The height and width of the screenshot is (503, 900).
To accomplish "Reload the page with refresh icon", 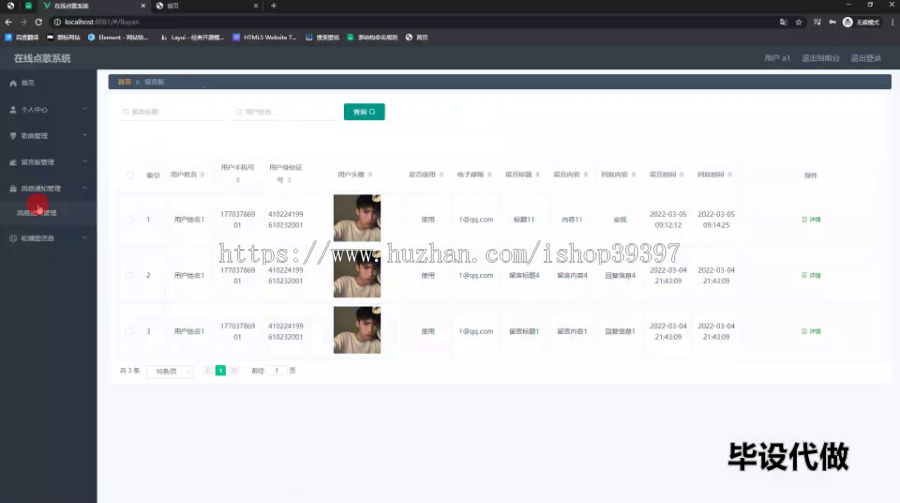I will 38,22.
